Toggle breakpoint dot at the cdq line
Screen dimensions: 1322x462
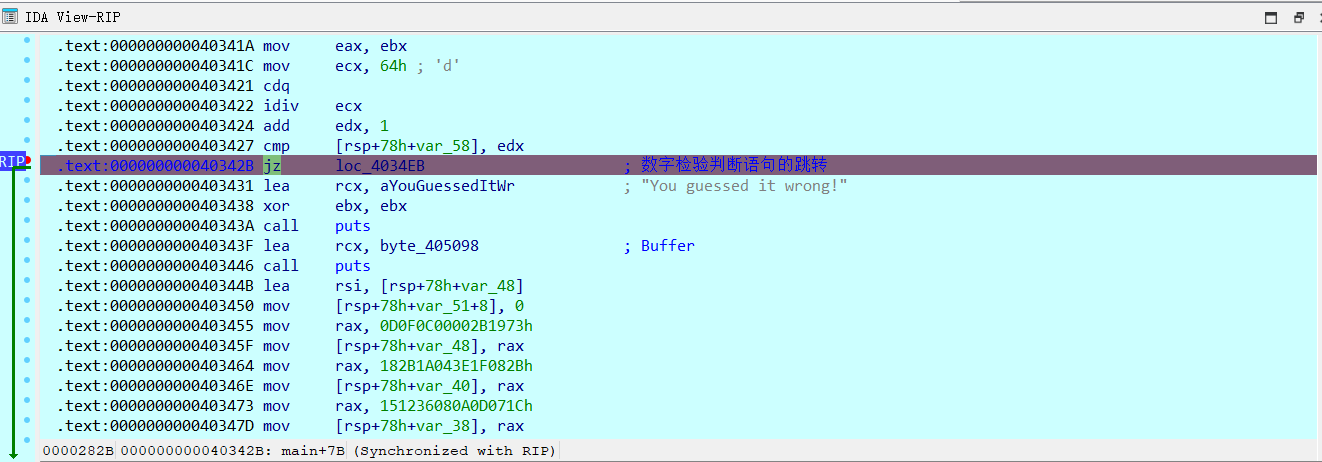click(x=27, y=80)
